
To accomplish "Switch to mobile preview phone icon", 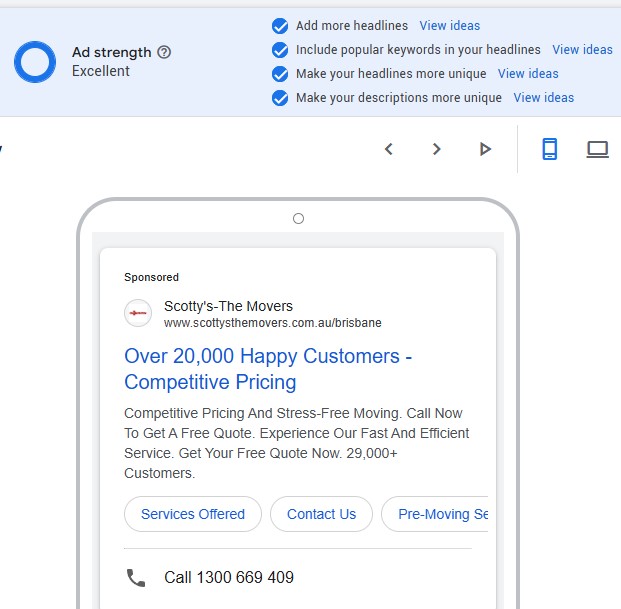I will tap(549, 149).
